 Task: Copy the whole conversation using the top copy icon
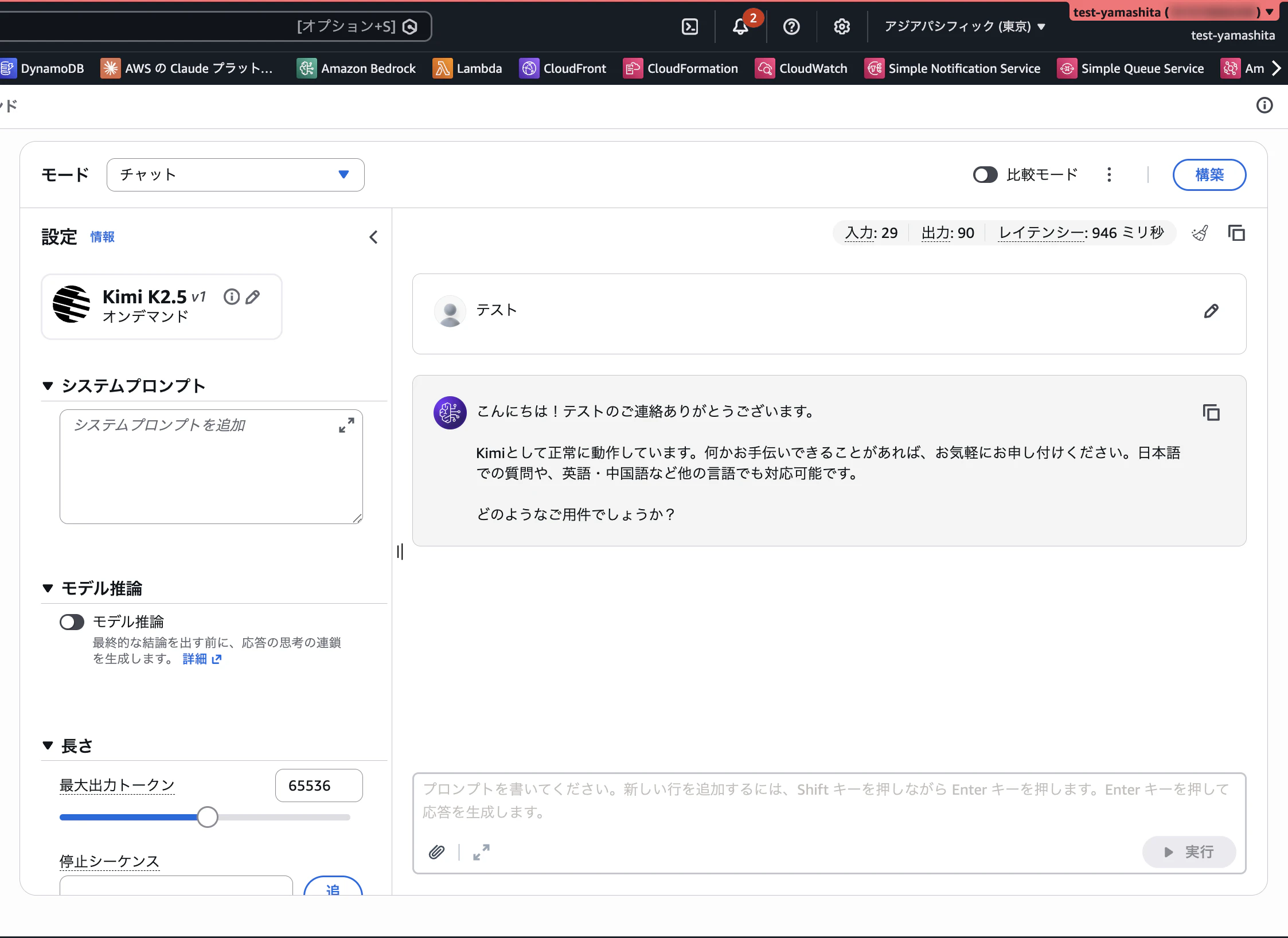point(1236,233)
